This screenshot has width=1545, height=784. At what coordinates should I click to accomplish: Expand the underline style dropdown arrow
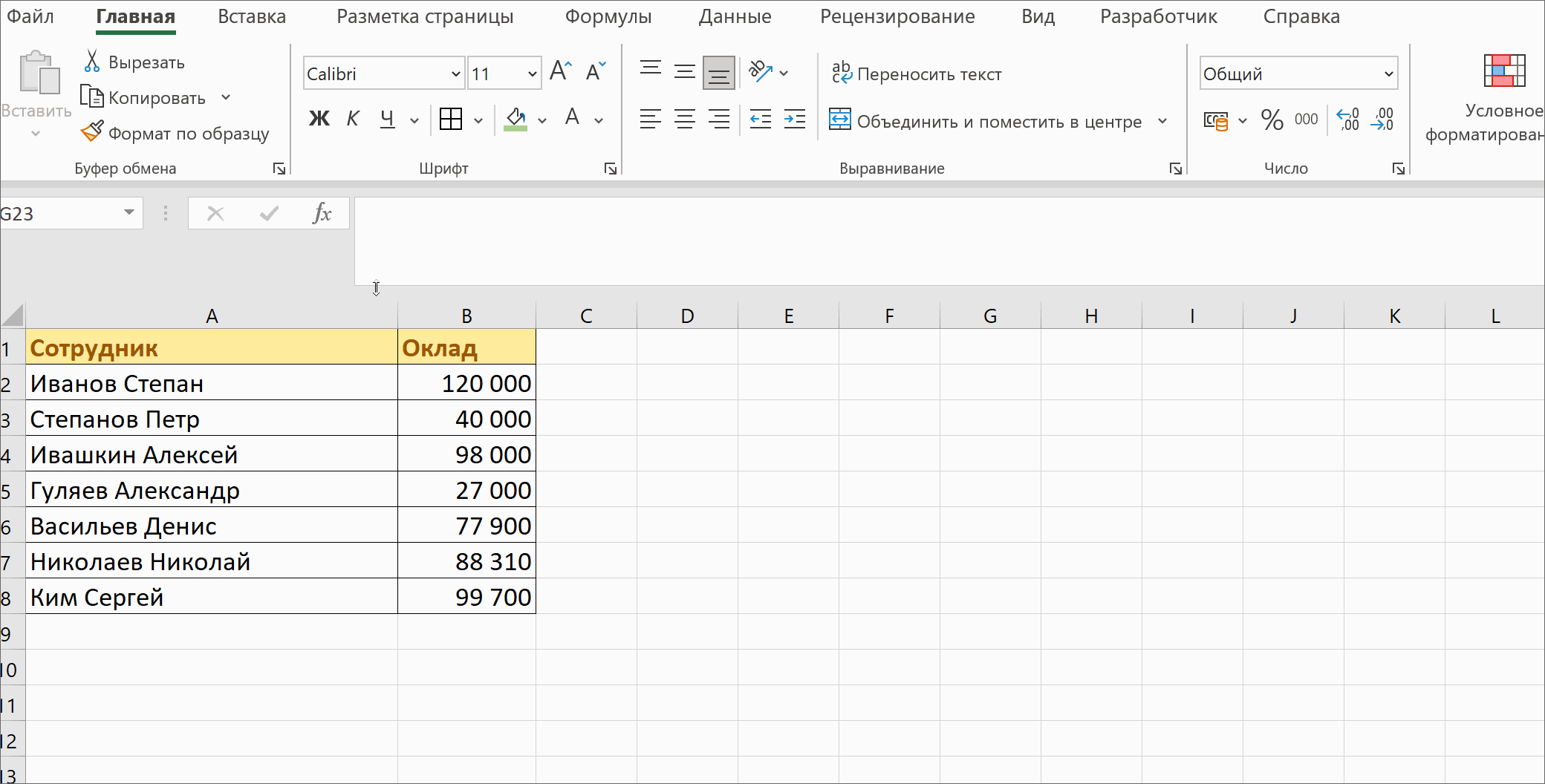tap(414, 120)
